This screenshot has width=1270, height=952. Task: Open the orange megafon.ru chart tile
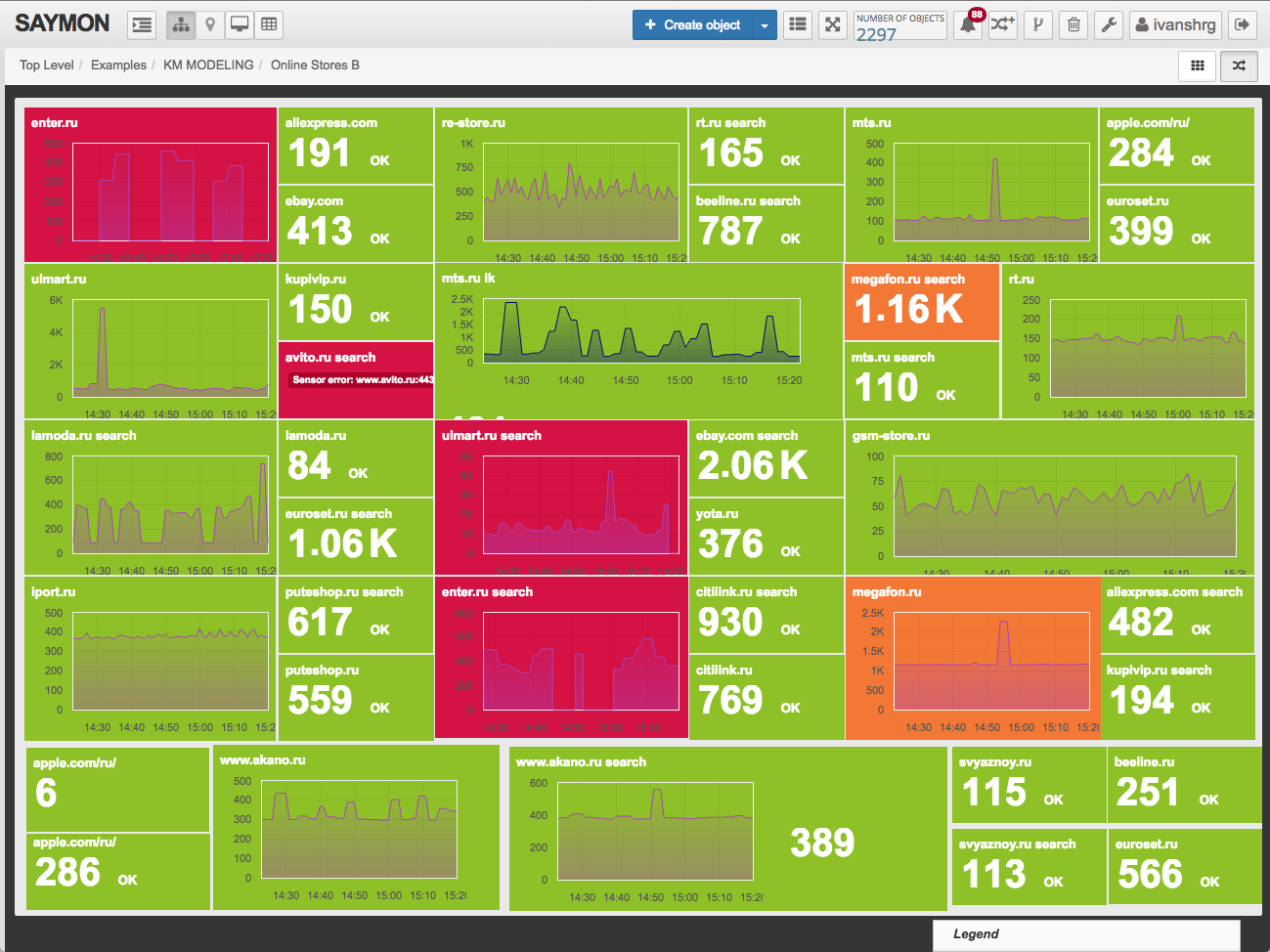972,658
